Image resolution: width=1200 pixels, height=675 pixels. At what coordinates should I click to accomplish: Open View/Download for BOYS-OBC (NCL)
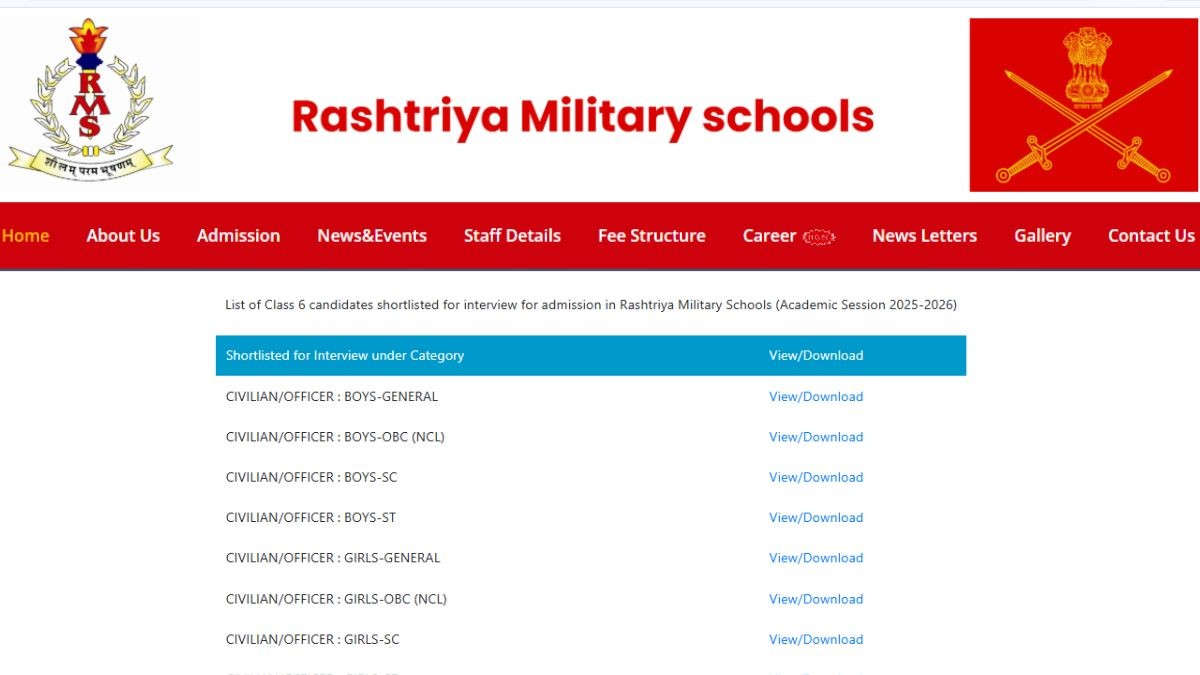pyautogui.click(x=815, y=437)
